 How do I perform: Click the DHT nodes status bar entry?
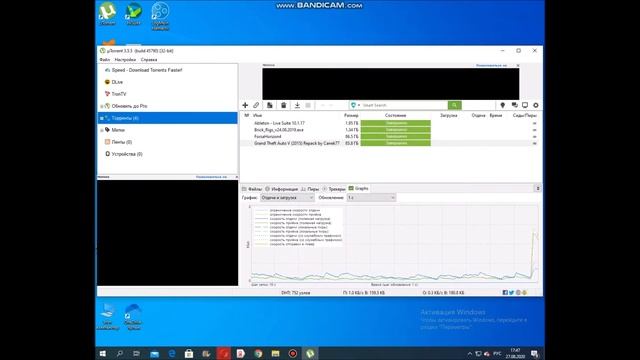point(296,293)
